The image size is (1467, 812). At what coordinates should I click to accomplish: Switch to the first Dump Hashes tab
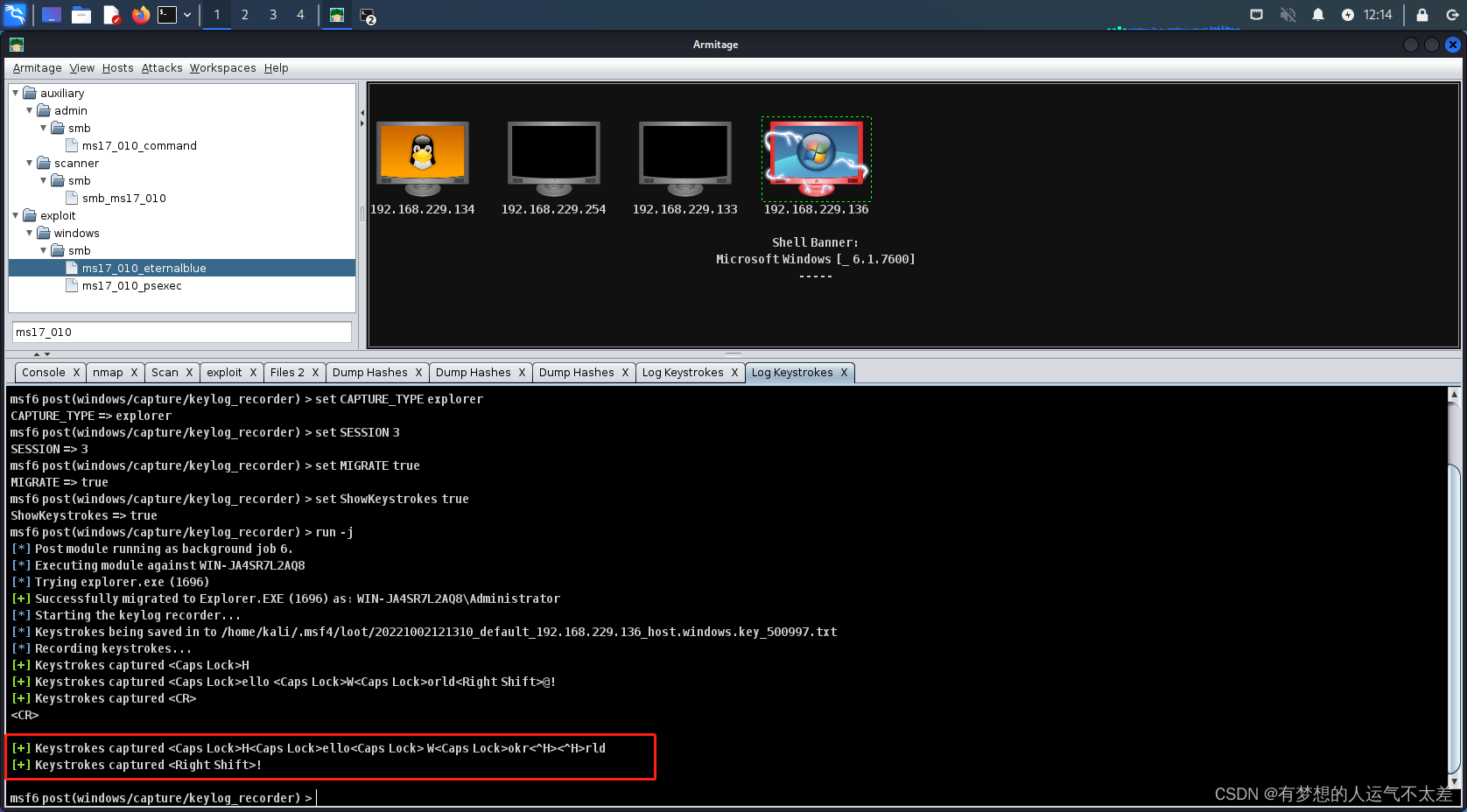(370, 373)
